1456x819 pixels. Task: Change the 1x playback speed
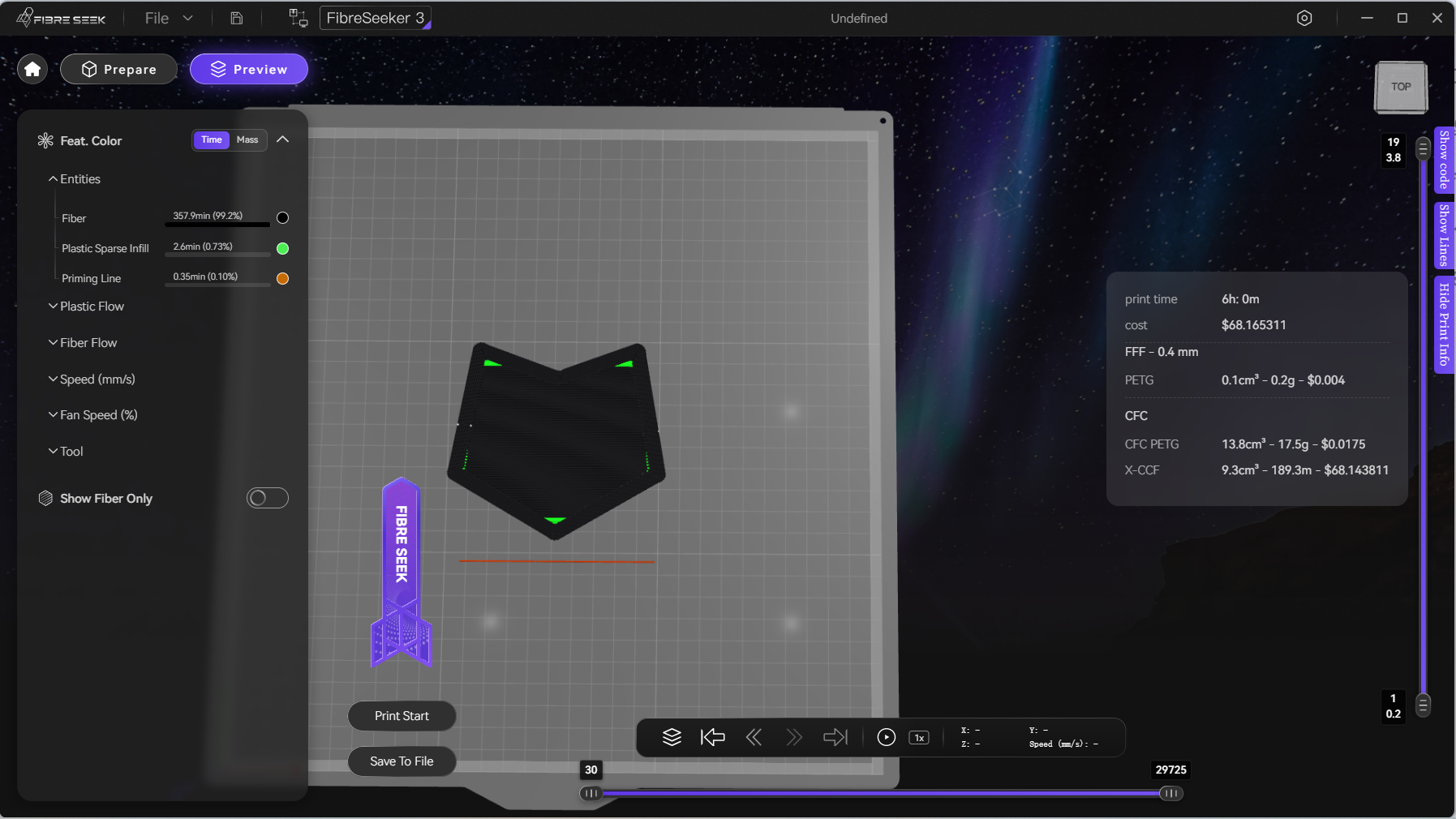tap(919, 738)
